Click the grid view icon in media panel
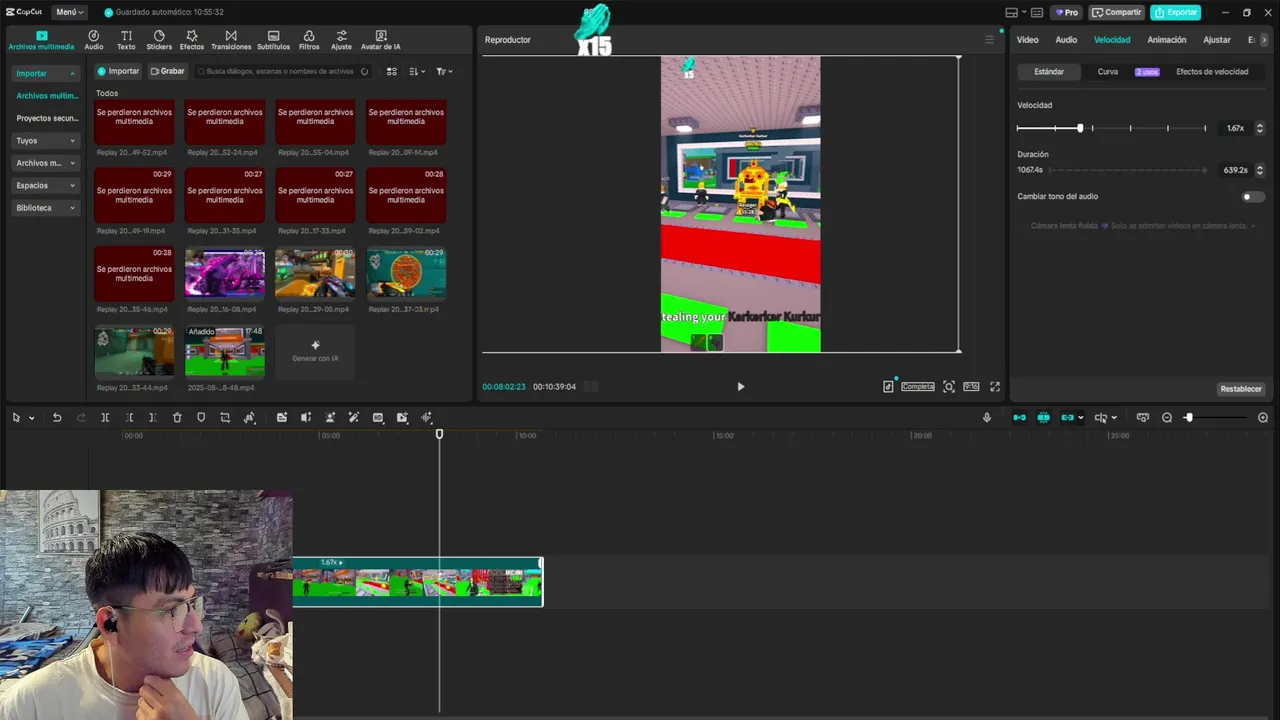1280x720 pixels. 392,71
